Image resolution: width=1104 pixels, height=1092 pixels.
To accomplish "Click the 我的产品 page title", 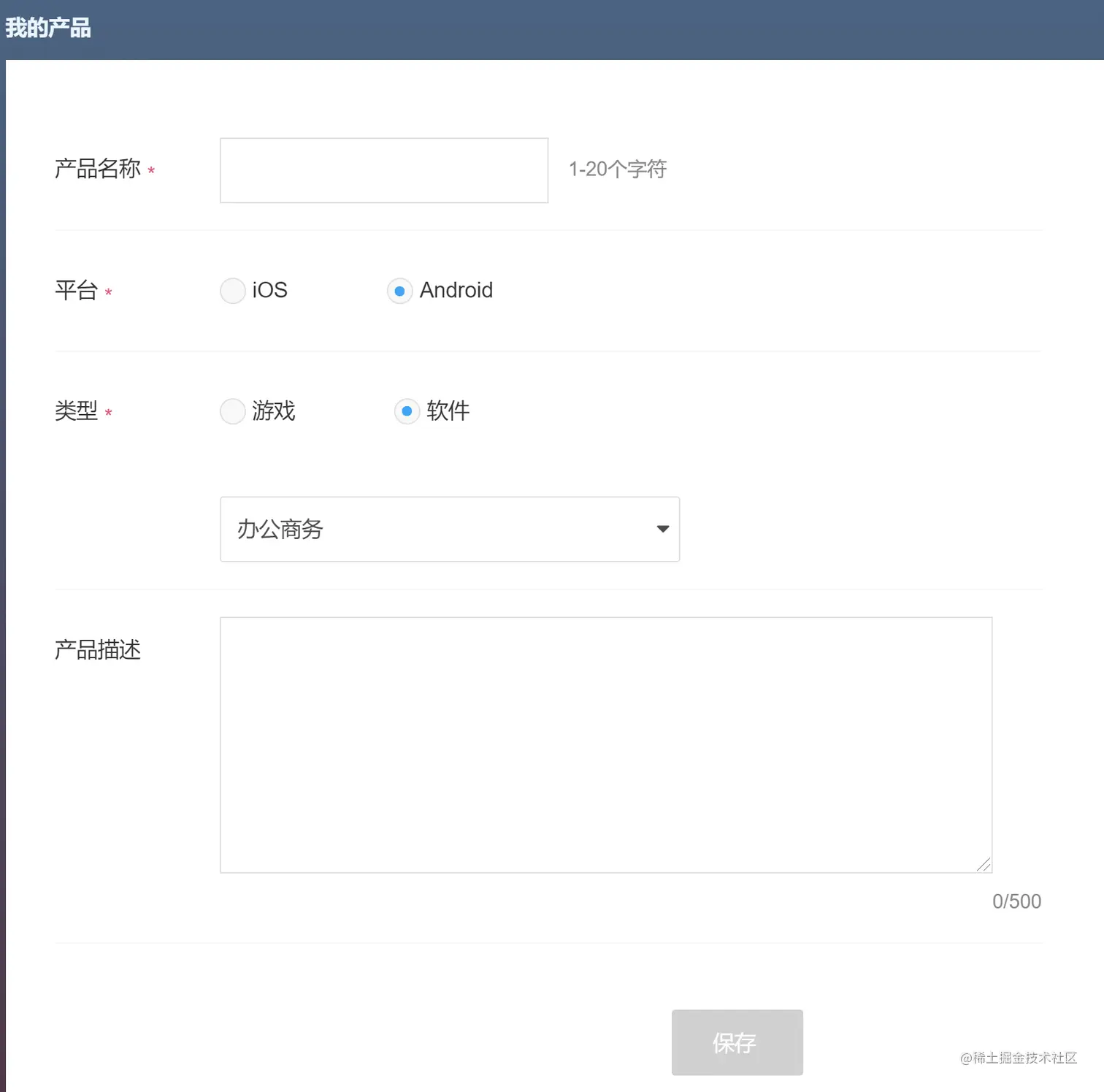I will click(x=48, y=27).
